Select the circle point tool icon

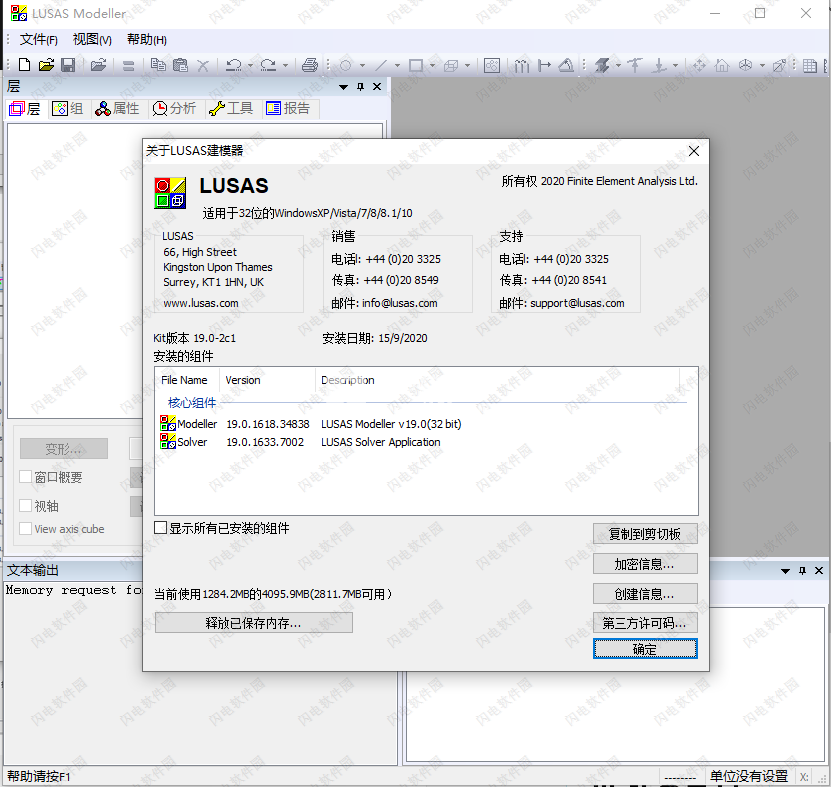coord(346,65)
